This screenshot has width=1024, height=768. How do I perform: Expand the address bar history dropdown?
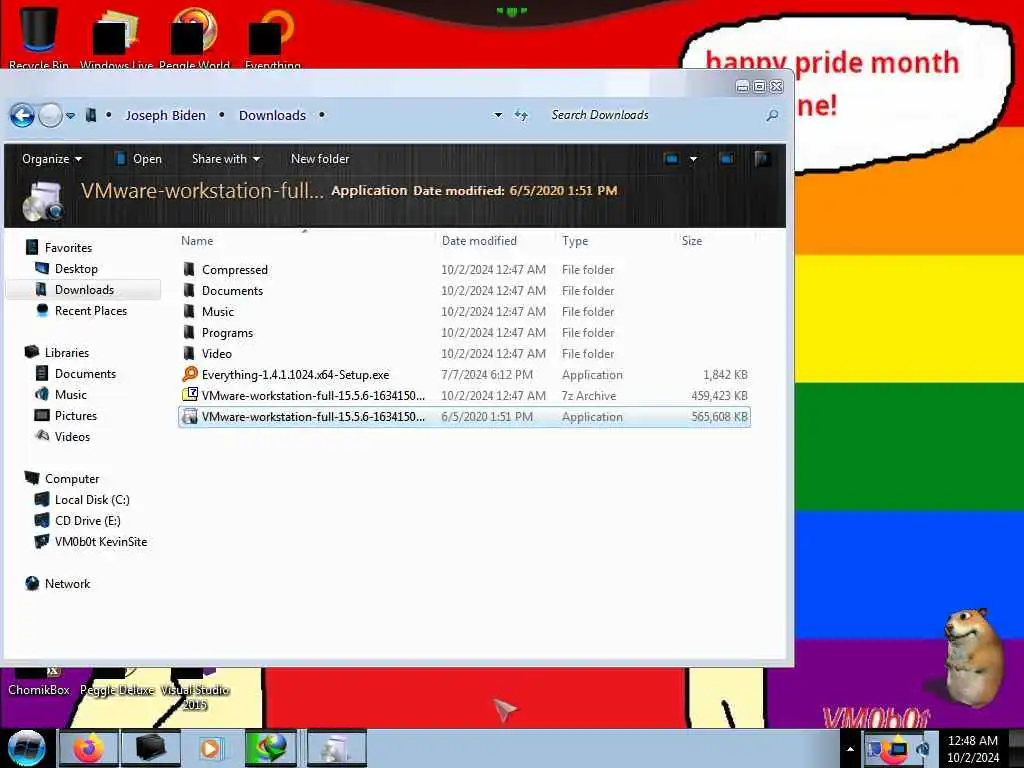coord(498,115)
